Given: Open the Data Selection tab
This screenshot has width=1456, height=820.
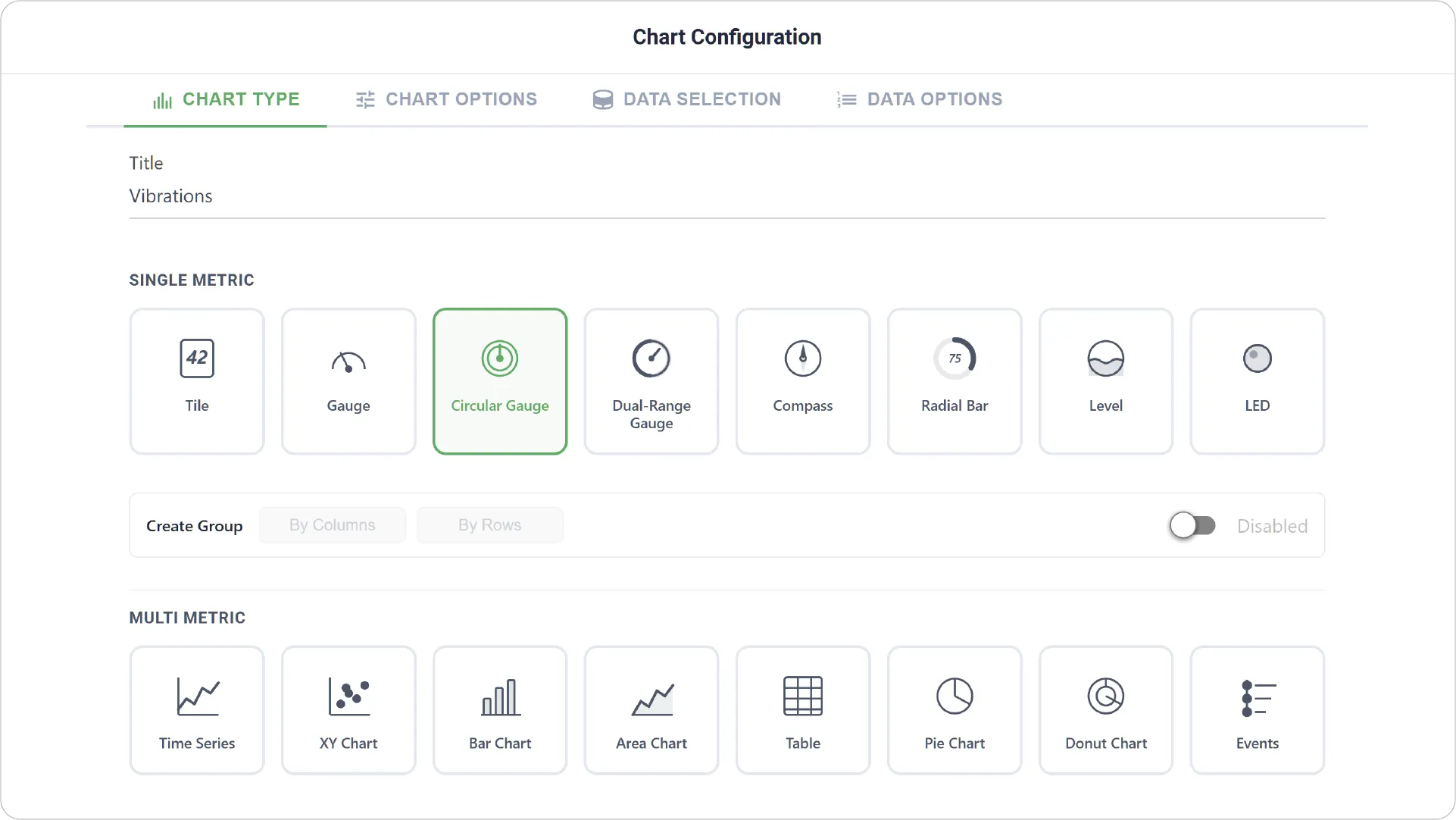Looking at the screenshot, I should click(686, 99).
